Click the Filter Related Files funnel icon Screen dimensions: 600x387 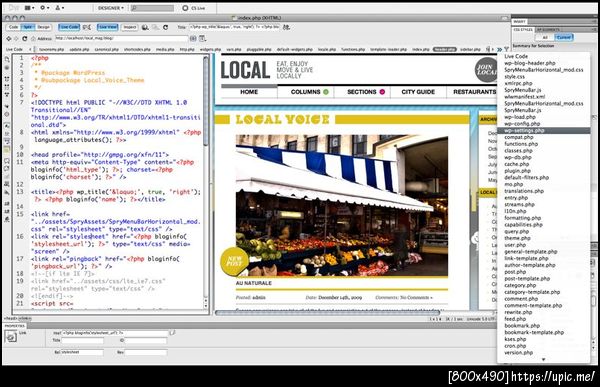[507, 49]
